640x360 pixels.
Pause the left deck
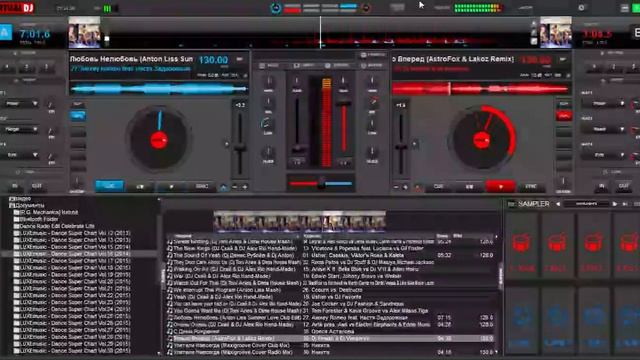pyautogui.click(x=140, y=187)
